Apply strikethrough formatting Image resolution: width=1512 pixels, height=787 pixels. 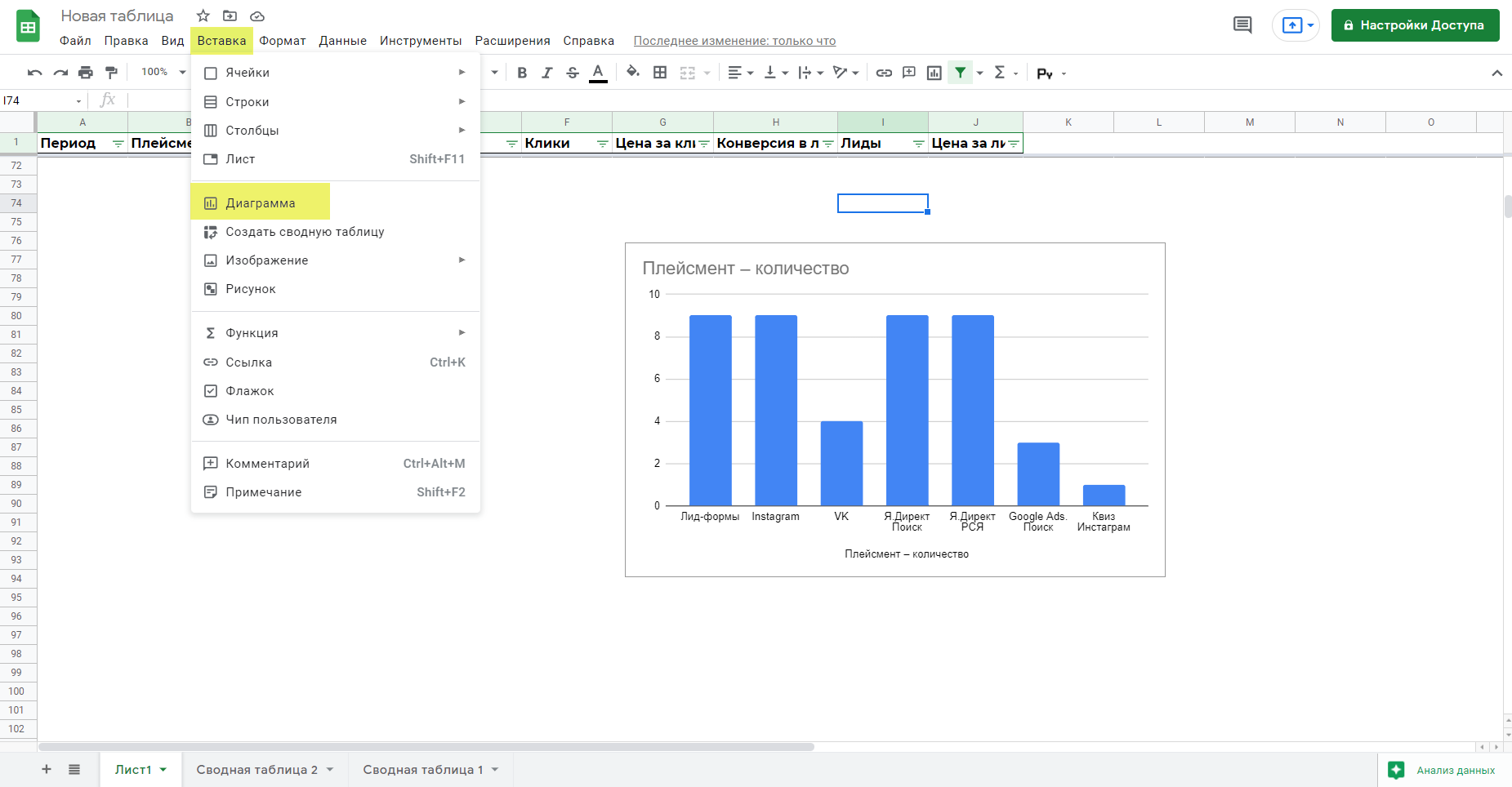pyautogui.click(x=573, y=73)
